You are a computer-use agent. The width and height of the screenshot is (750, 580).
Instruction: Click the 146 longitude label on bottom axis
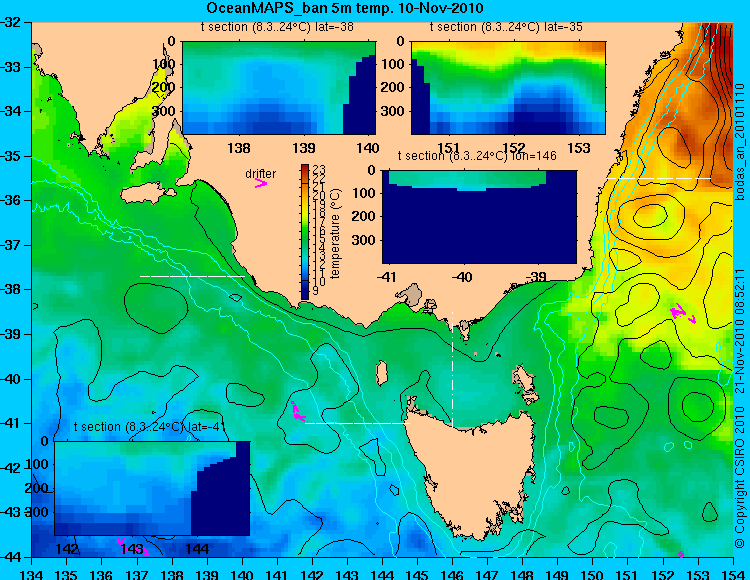[x=452, y=574]
